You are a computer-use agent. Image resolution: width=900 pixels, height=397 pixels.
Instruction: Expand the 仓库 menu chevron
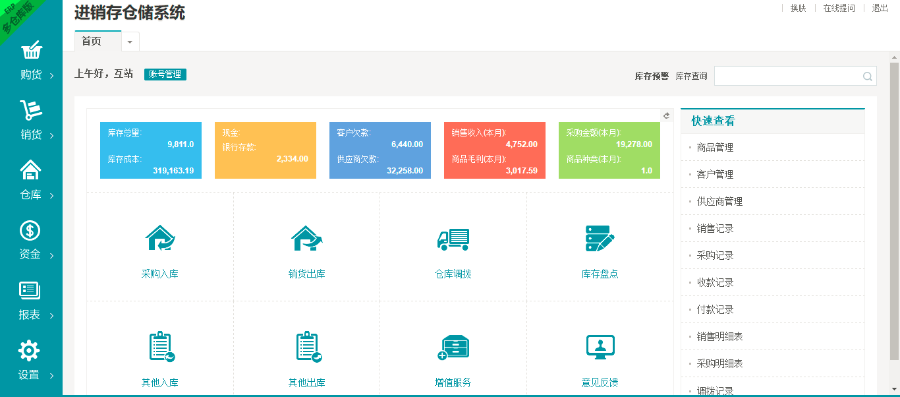click(x=52, y=196)
